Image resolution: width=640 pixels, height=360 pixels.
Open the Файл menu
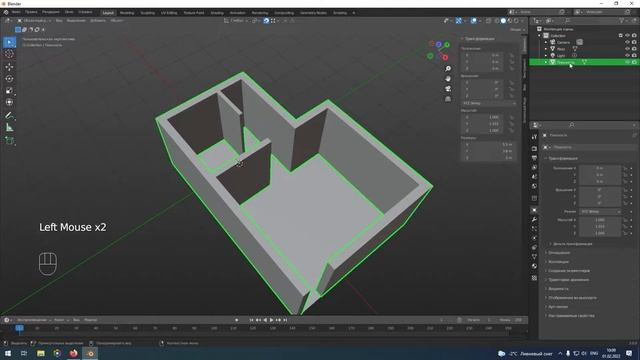coord(16,12)
